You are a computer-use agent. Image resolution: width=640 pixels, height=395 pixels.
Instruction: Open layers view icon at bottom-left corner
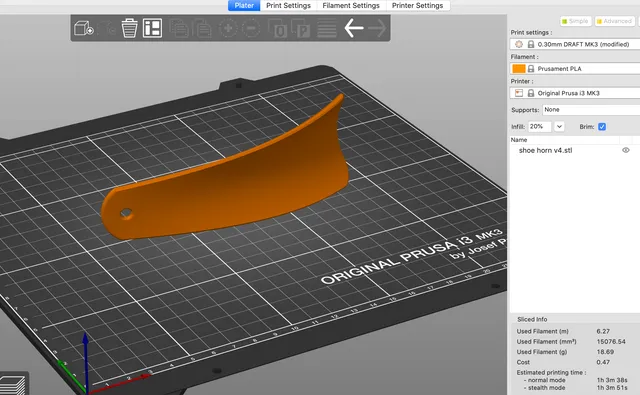13,384
